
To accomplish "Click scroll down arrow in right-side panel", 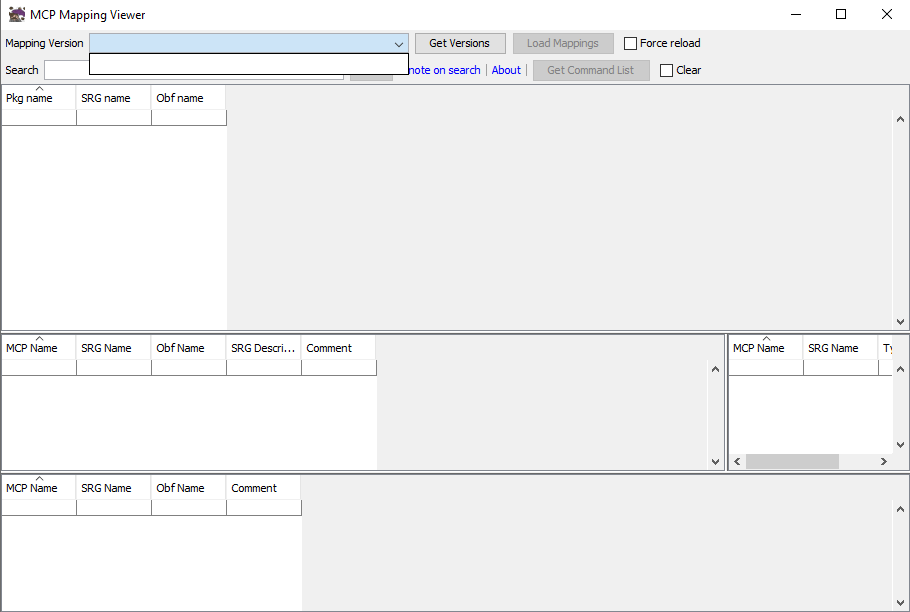I will coord(900,445).
